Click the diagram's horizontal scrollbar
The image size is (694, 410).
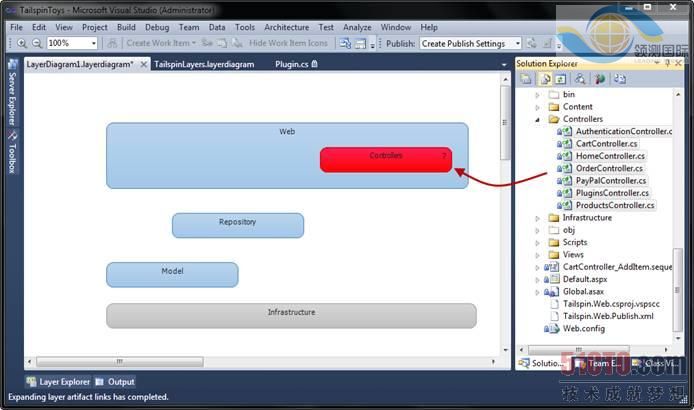click(260, 362)
